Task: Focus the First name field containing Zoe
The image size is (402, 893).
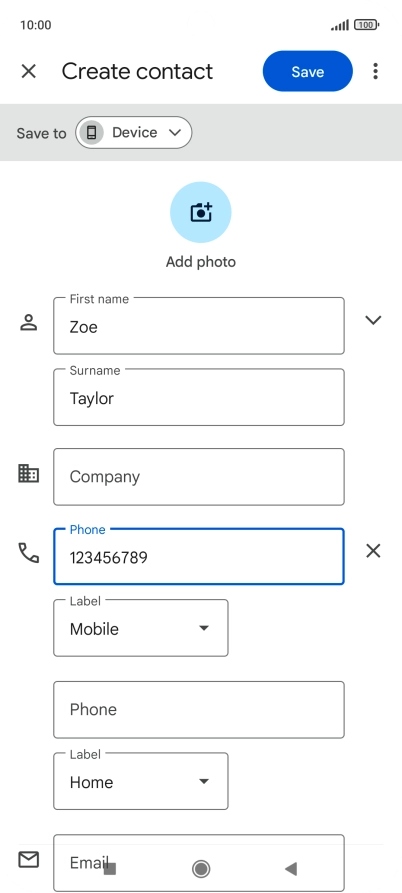Action: coord(199,326)
